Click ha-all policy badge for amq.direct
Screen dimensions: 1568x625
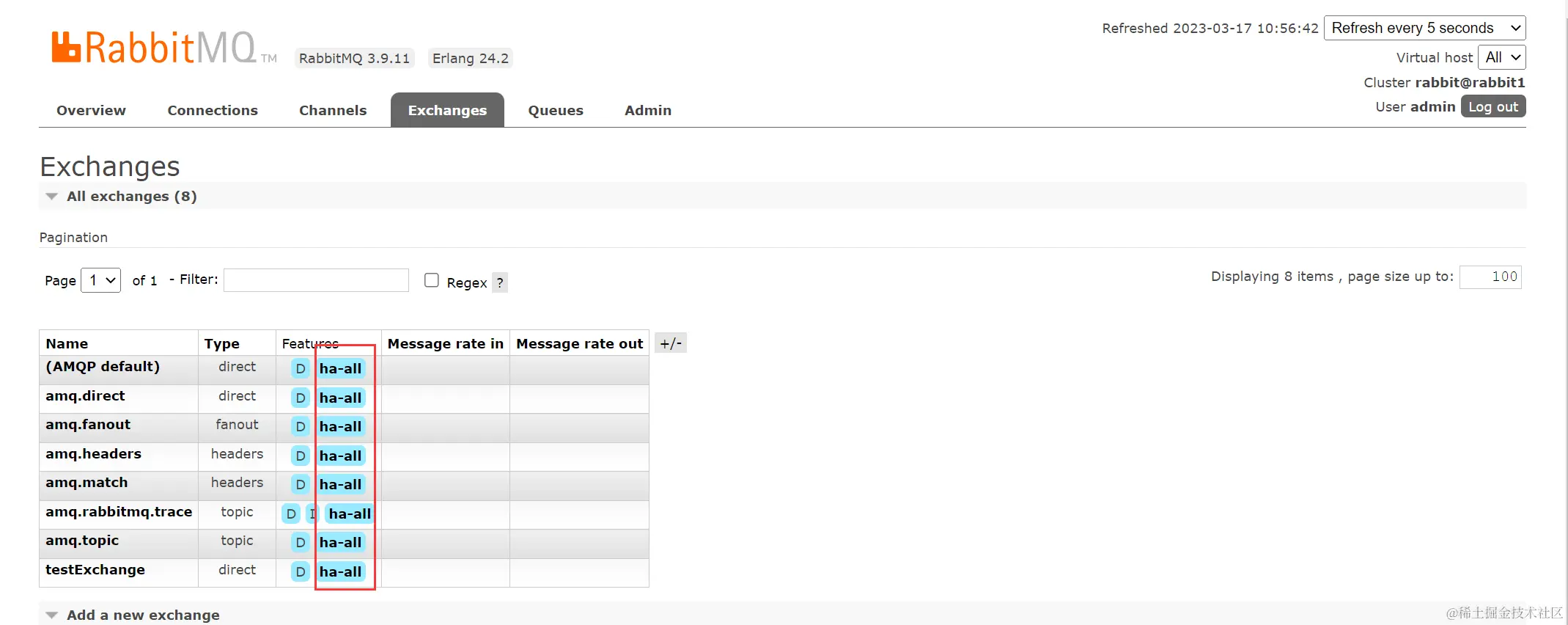341,398
